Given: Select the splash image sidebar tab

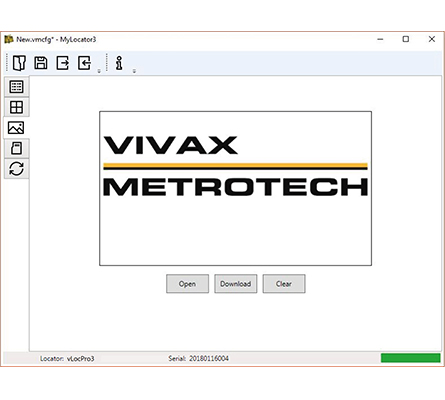Looking at the screenshot, I should point(16,128).
